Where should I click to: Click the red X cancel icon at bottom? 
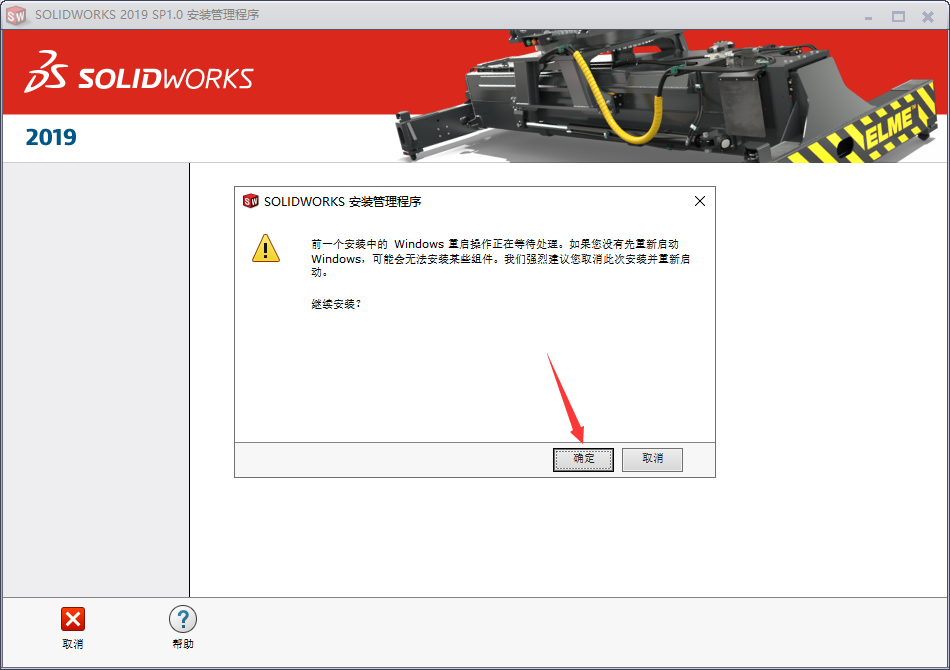point(73,619)
